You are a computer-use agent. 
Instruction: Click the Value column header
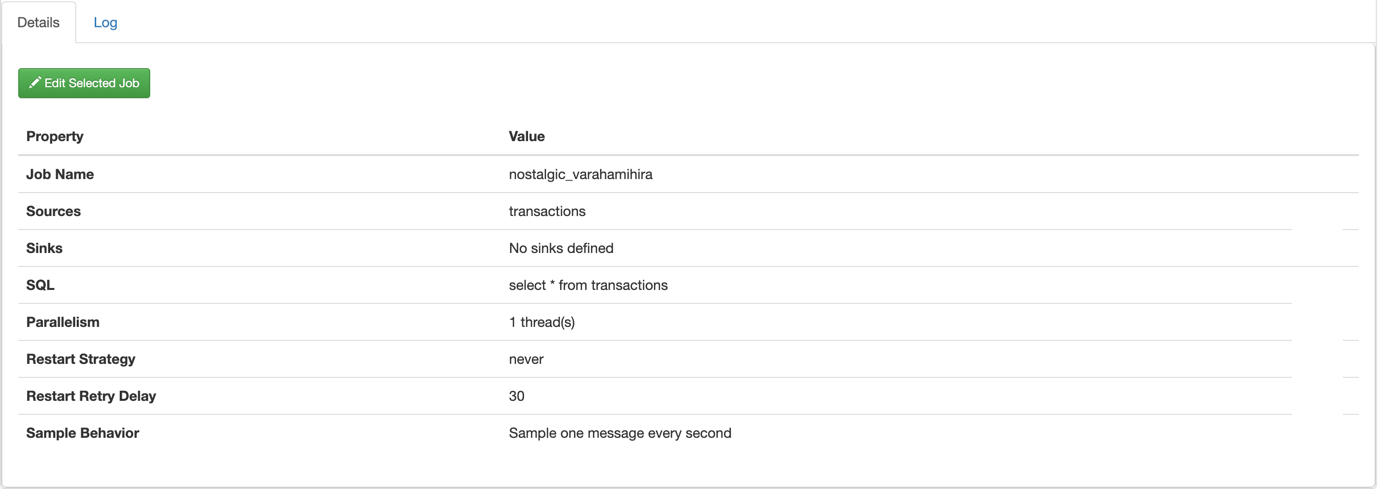point(527,136)
